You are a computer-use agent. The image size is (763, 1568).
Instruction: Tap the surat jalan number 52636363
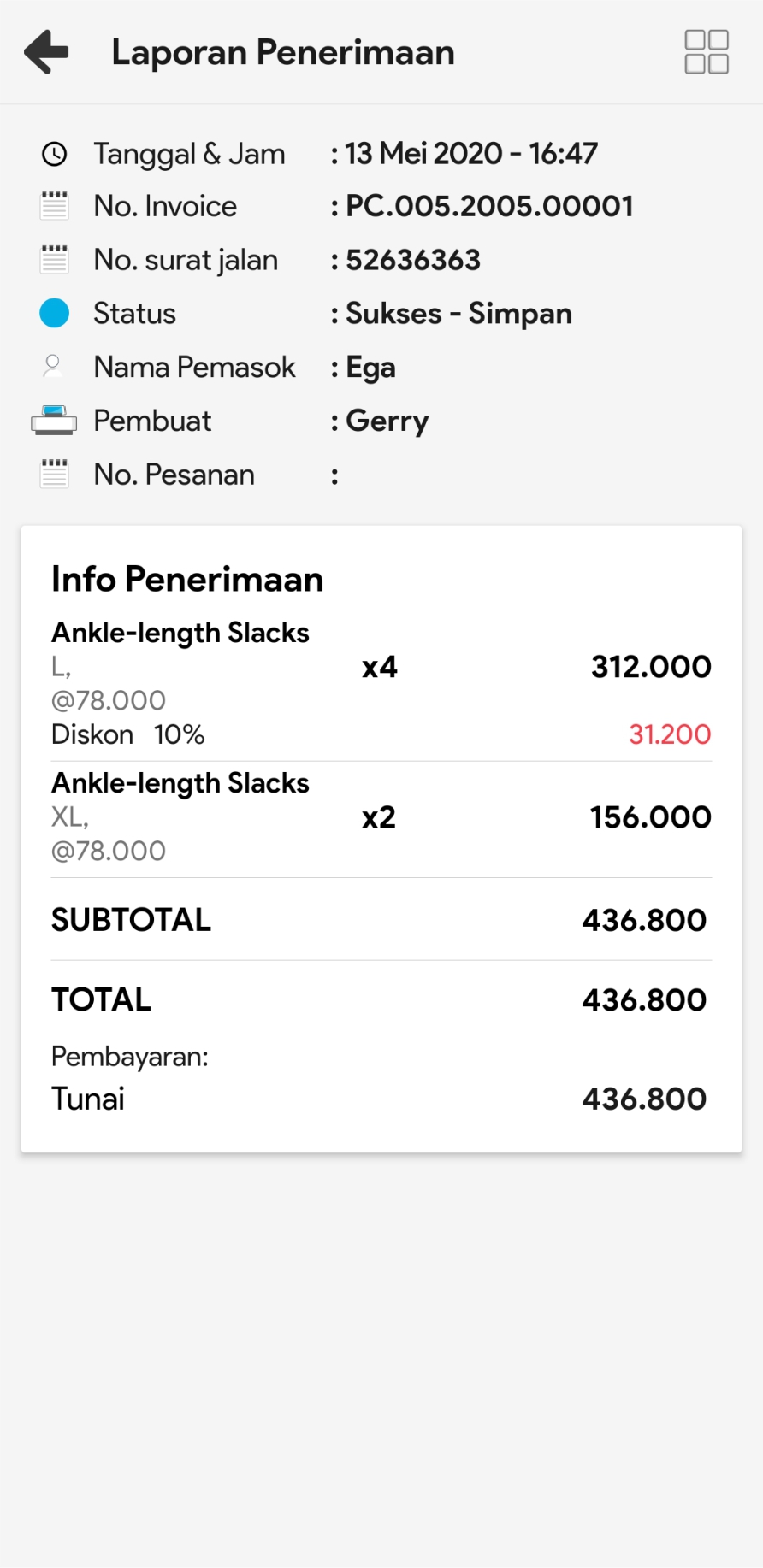pyautogui.click(x=412, y=260)
